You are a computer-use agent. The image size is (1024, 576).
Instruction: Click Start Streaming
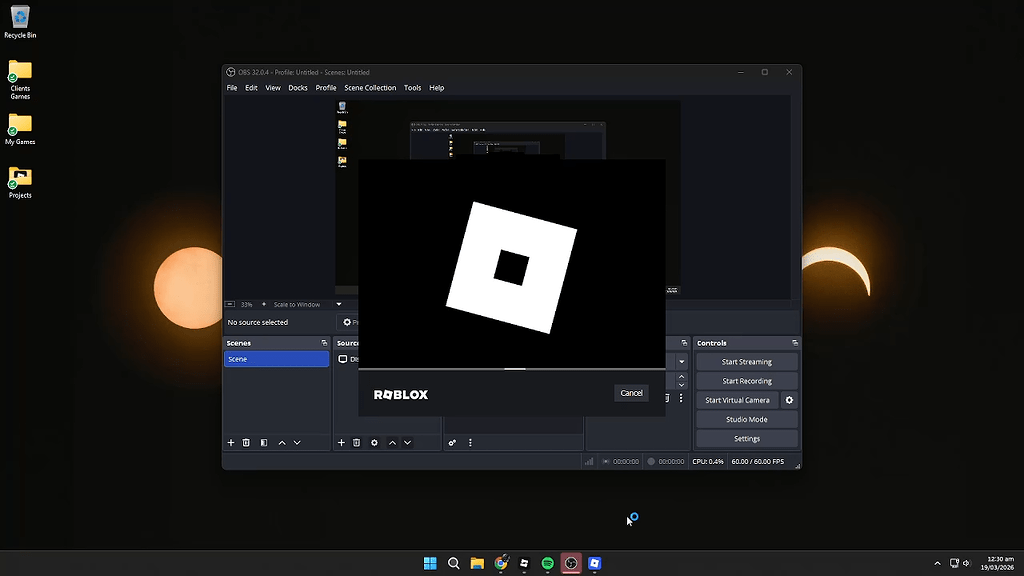pyautogui.click(x=746, y=362)
